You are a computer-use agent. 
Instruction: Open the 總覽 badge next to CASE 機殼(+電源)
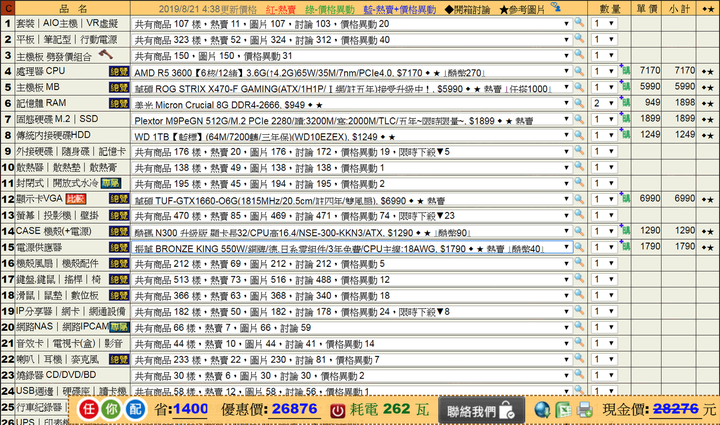tap(119, 232)
